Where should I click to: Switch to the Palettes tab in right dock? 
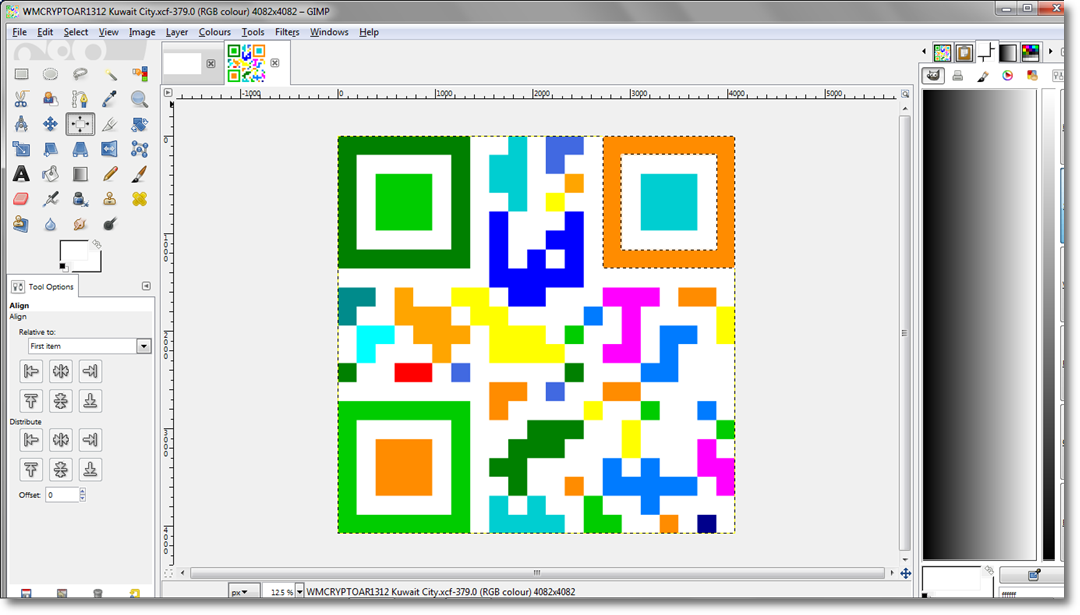coord(1030,52)
